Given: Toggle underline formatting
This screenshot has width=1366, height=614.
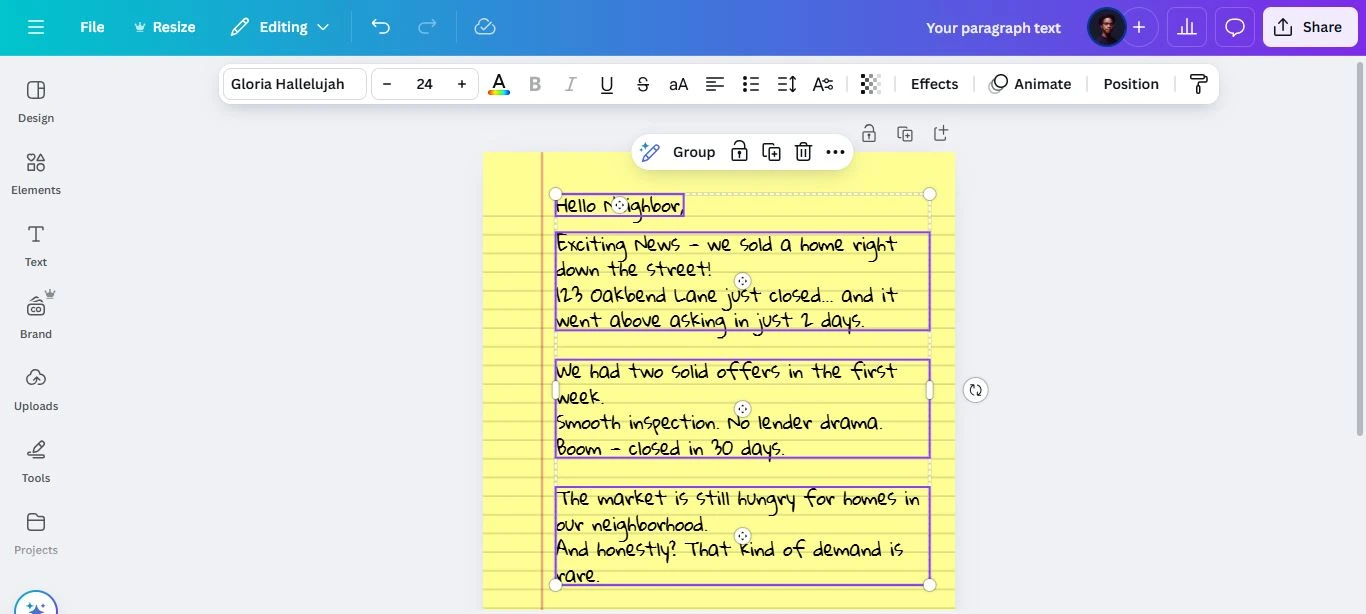Looking at the screenshot, I should tap(607, 84).
